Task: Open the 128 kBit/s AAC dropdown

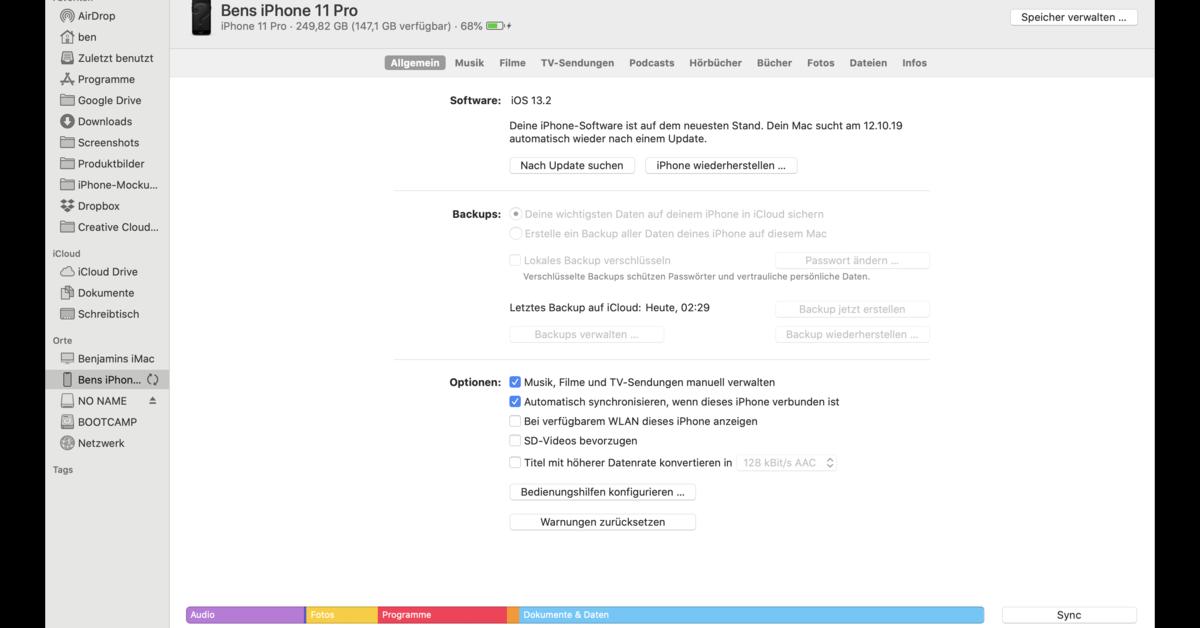Action: point(787,463)
